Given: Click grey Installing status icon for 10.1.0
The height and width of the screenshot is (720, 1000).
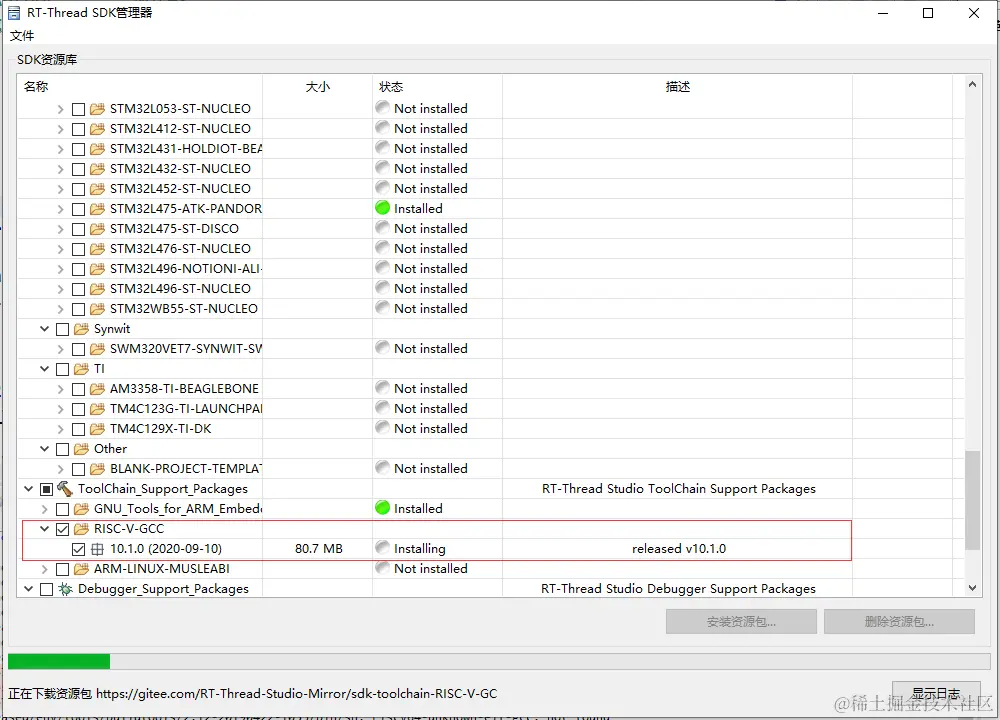Looking at the screenshot, I should click(x=383, y=548).
